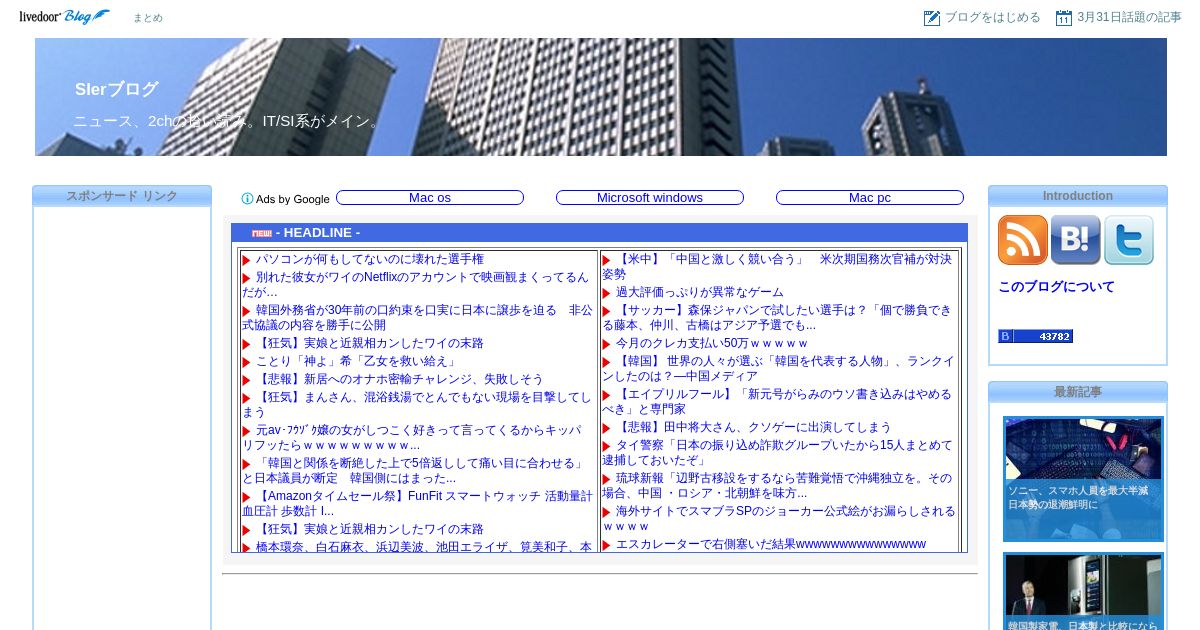The height and width of the screenshot is (630, 1200).
Task: Click the Ads by Google info icon
Action: point(247,199)
